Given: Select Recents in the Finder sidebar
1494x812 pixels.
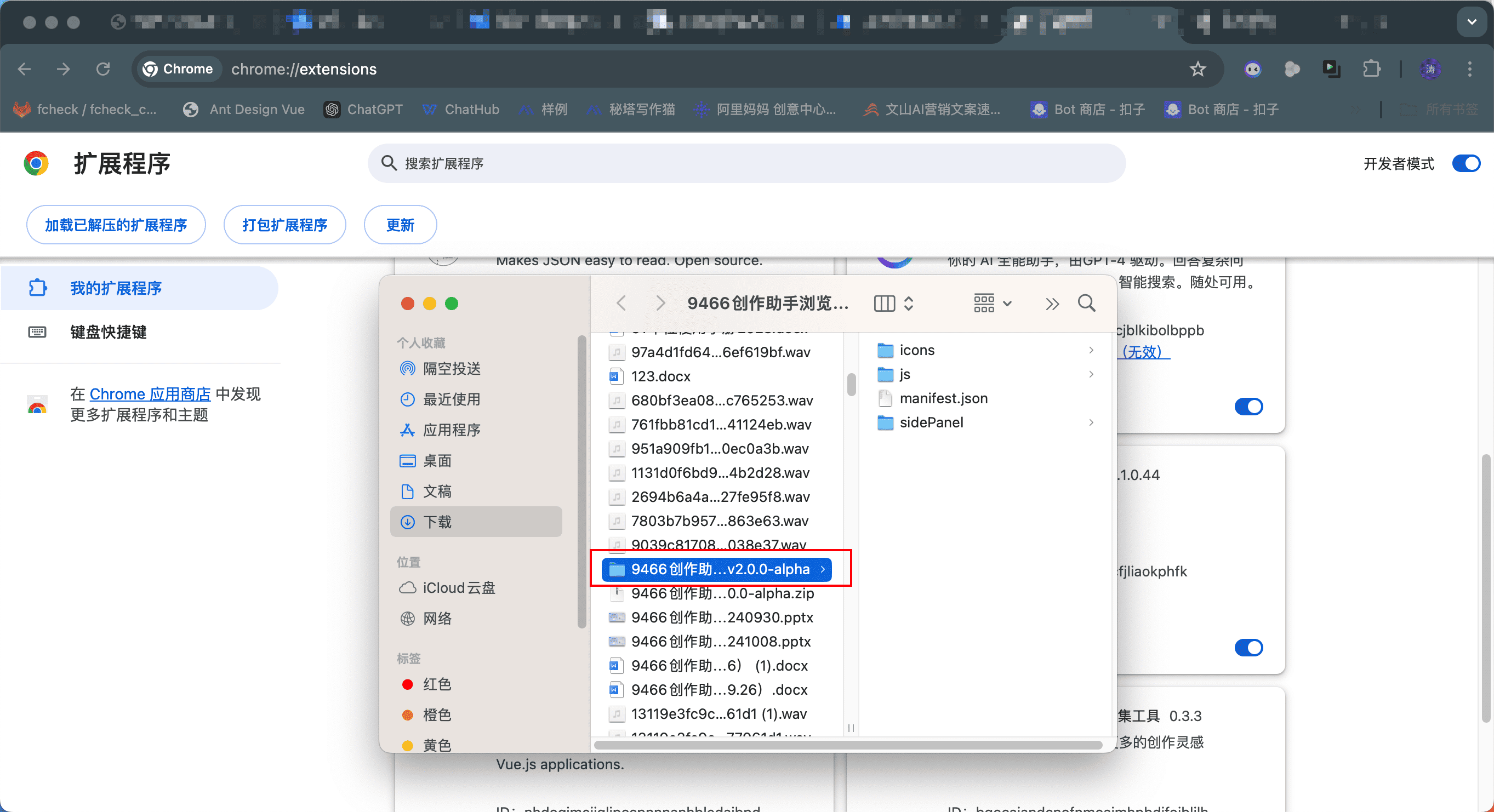Looking at the screenshot, I should pos(476,399).
